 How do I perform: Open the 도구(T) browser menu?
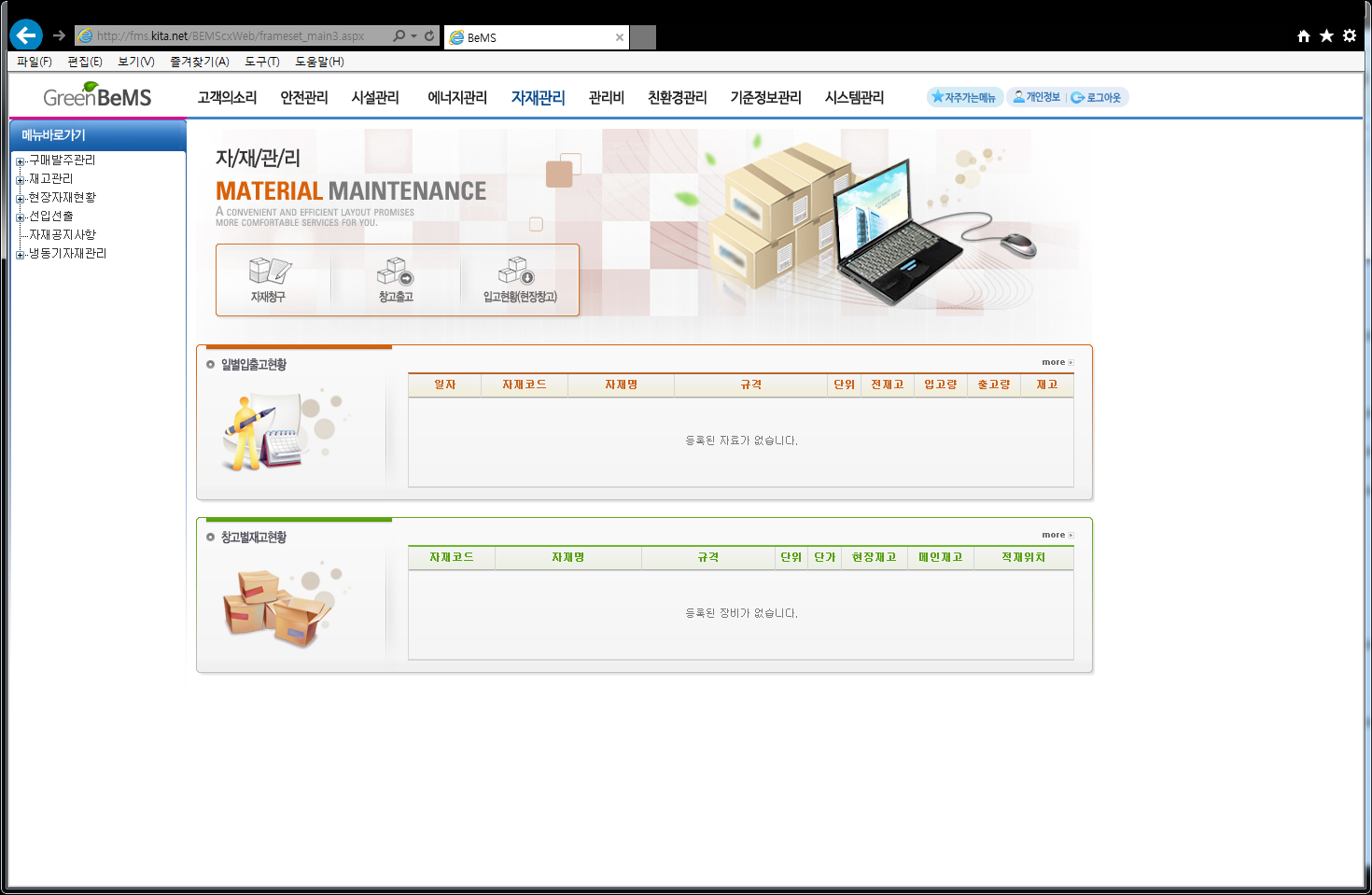point(262,62)
